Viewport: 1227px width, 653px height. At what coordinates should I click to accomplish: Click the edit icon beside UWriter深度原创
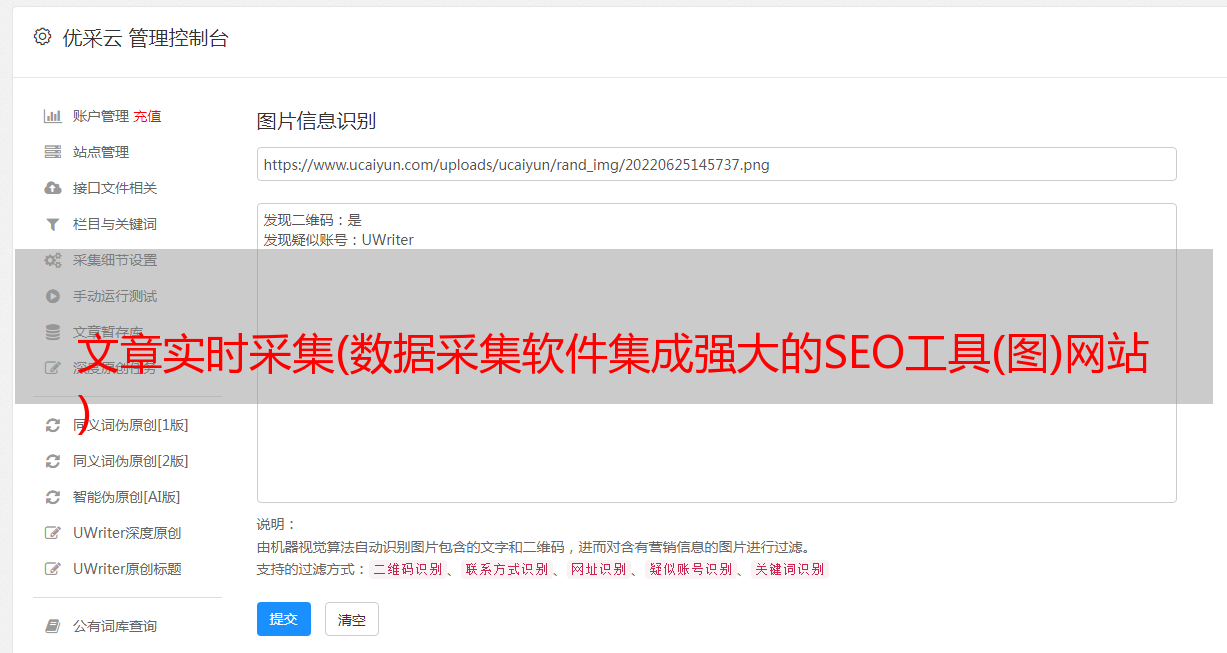[x=53, y=533]
